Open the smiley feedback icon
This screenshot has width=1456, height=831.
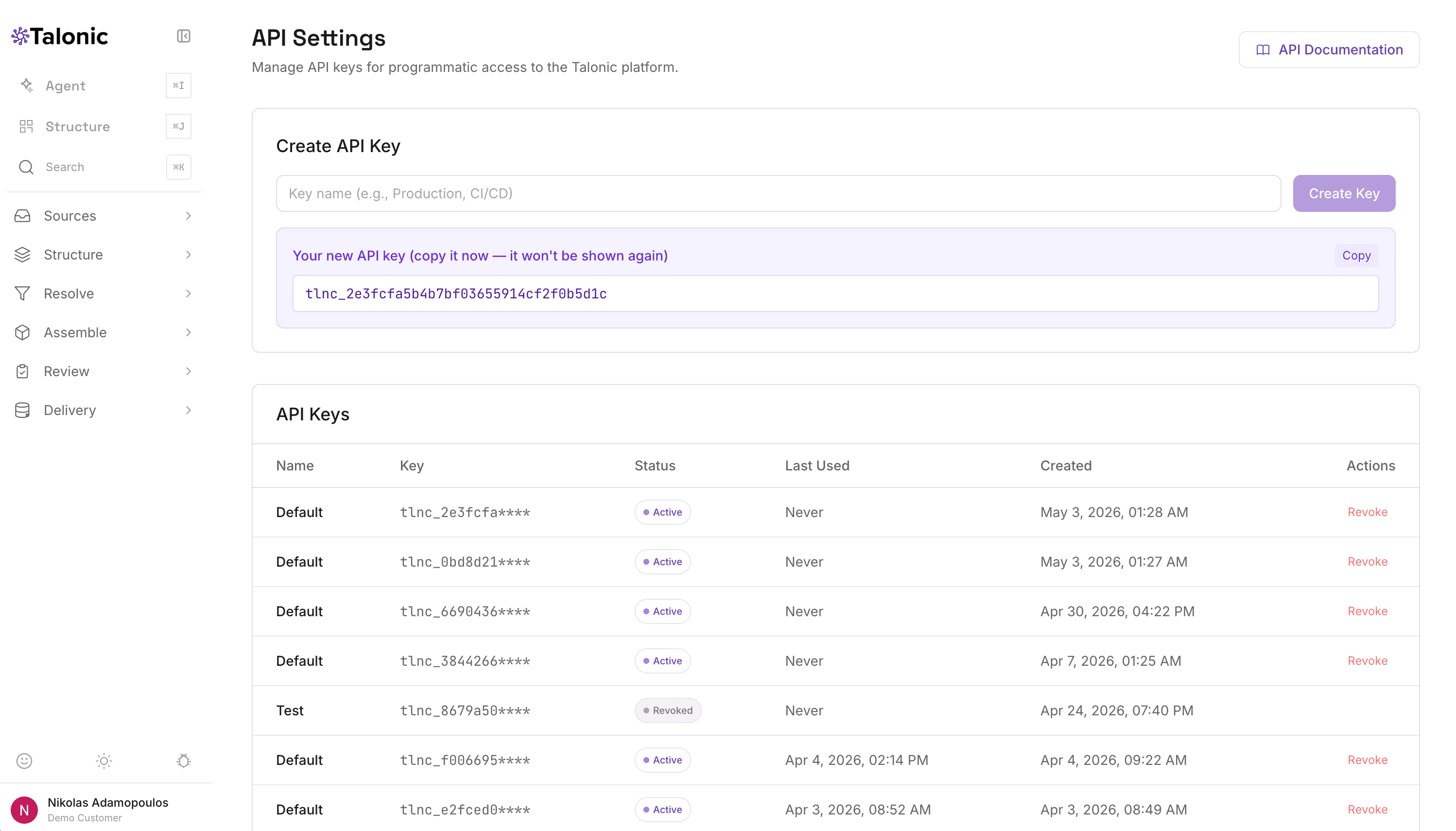click(24, 760)
